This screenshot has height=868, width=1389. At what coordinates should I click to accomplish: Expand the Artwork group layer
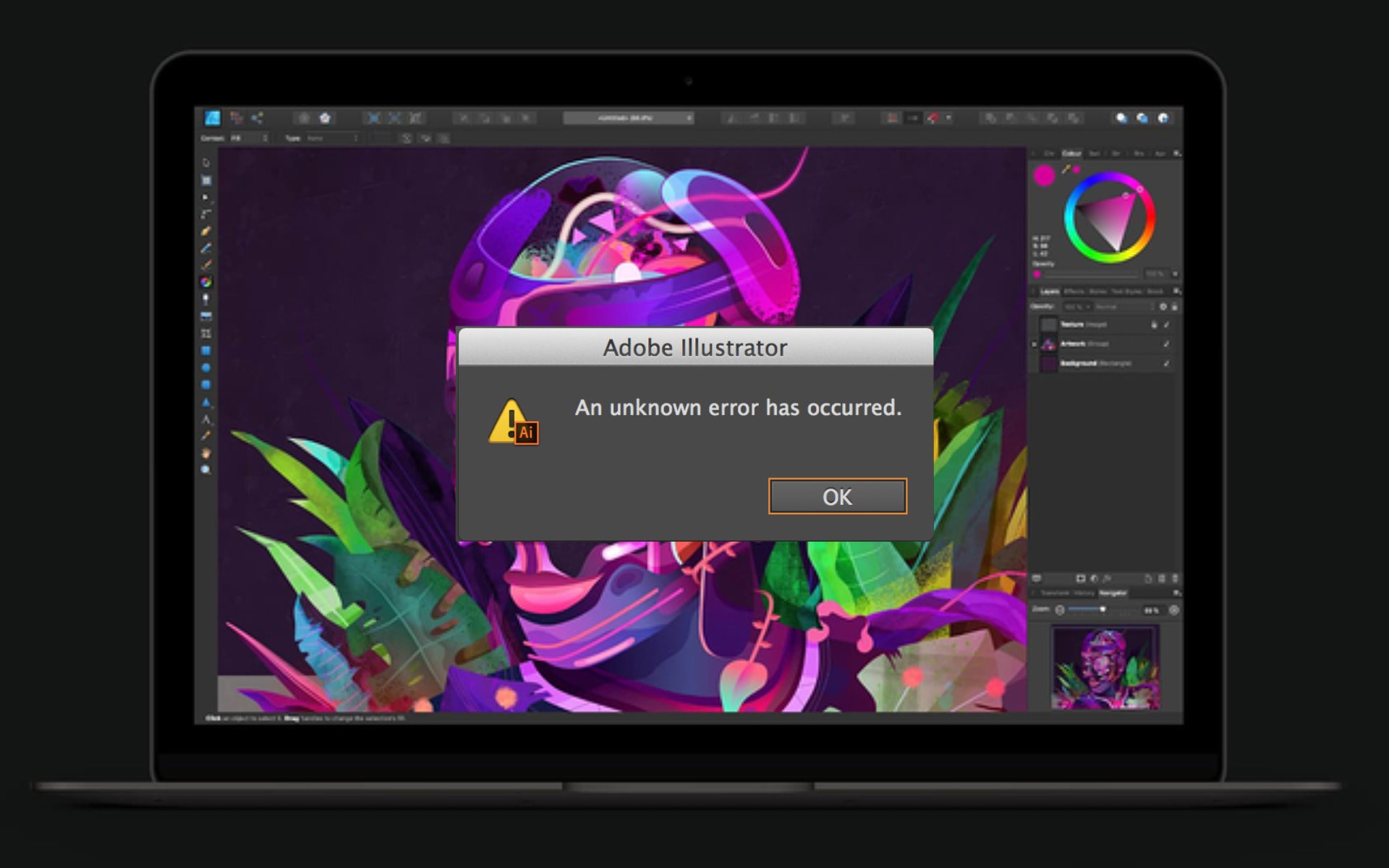coord(1034,344)
